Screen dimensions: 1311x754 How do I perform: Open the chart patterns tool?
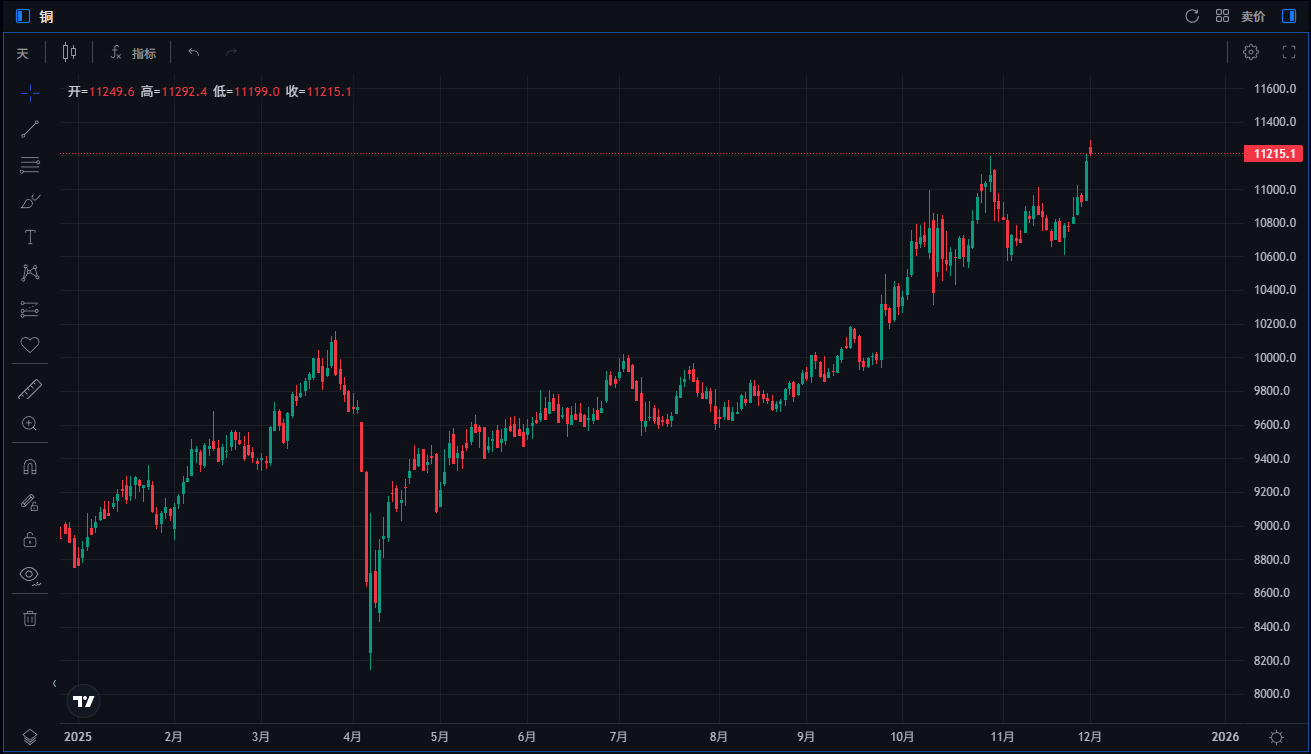30,273
